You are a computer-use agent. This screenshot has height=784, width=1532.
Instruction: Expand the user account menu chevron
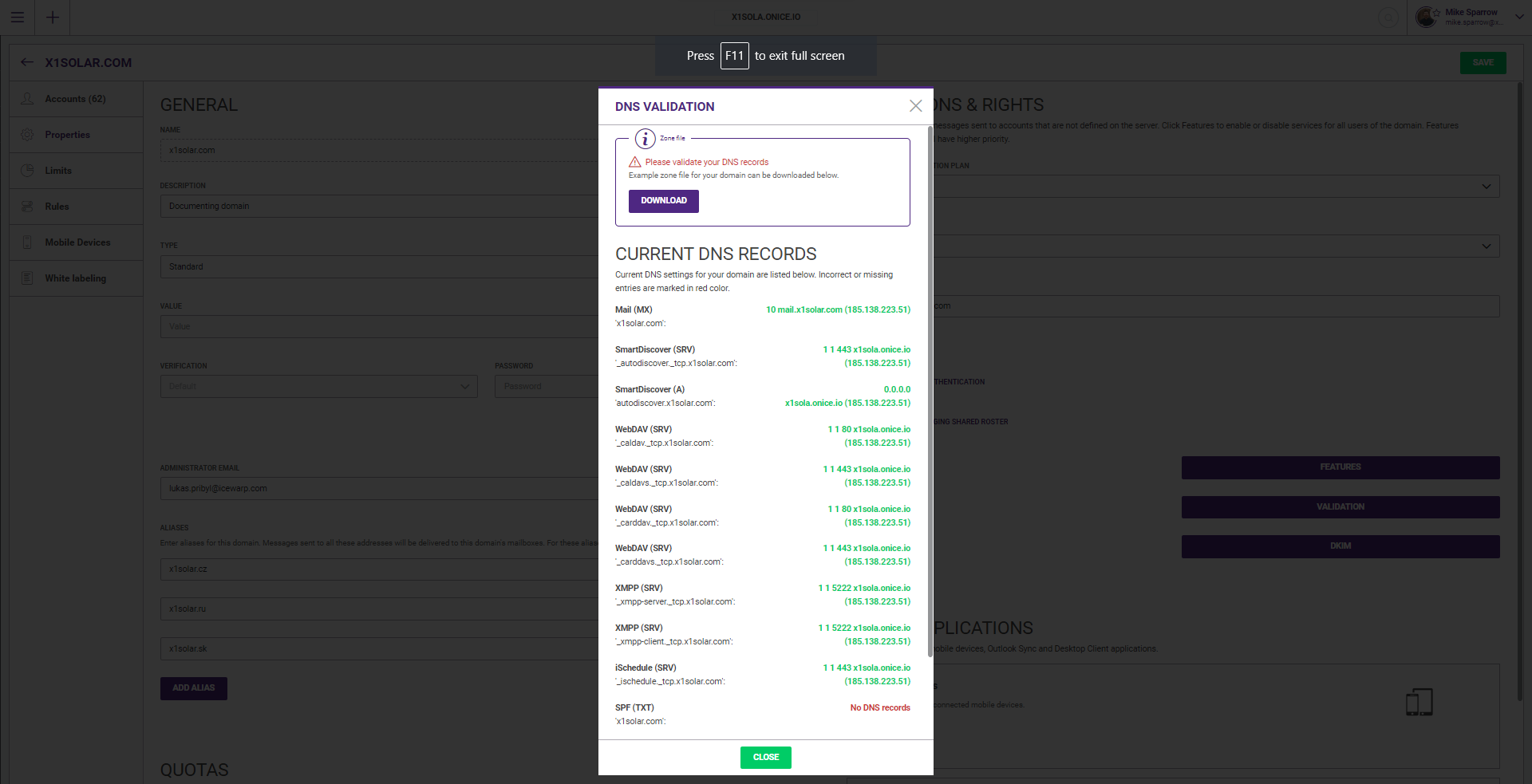tap(1519, 17)
